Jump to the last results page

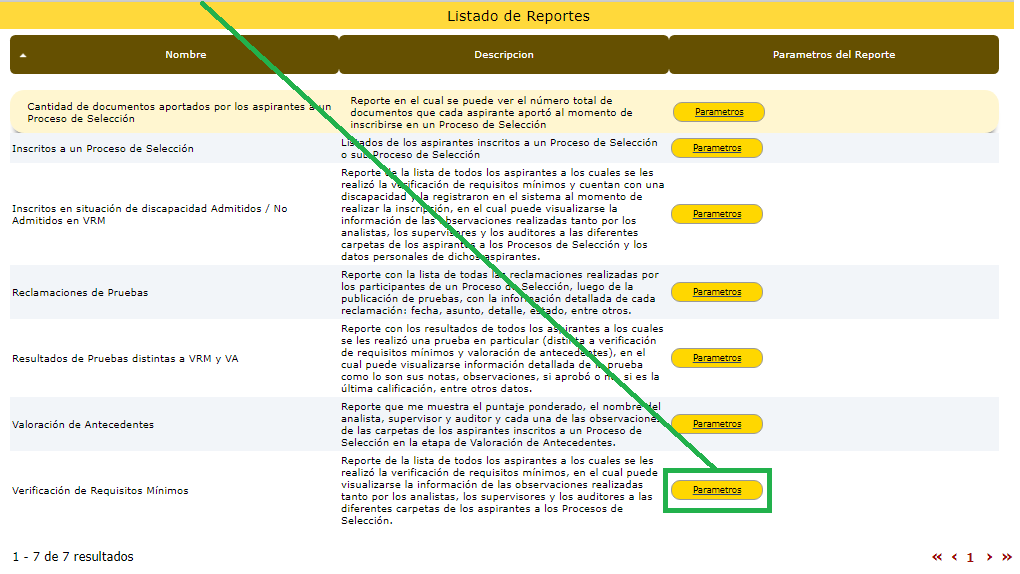1006,557
